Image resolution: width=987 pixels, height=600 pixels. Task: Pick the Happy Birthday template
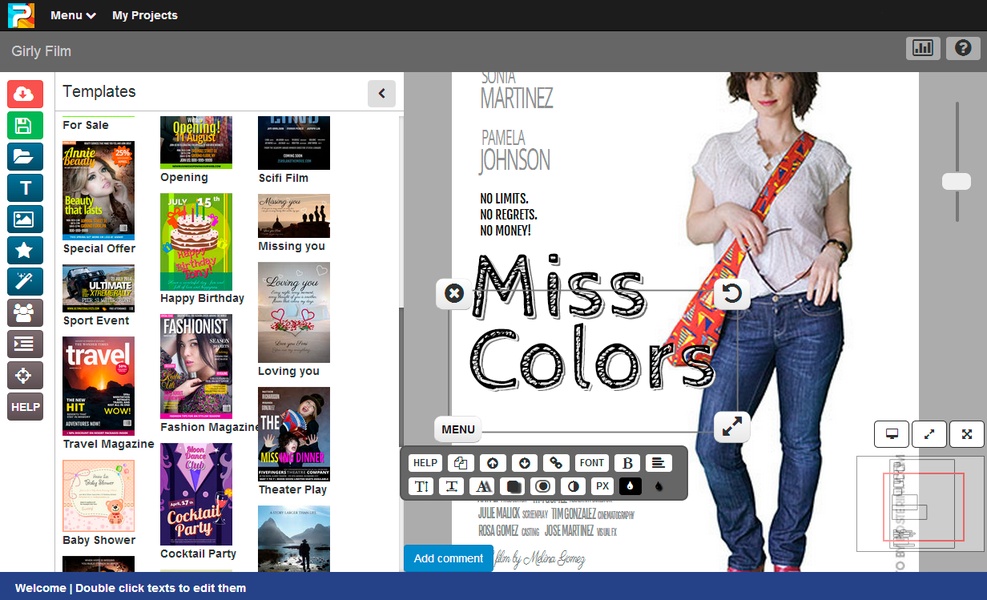point(196,242)
